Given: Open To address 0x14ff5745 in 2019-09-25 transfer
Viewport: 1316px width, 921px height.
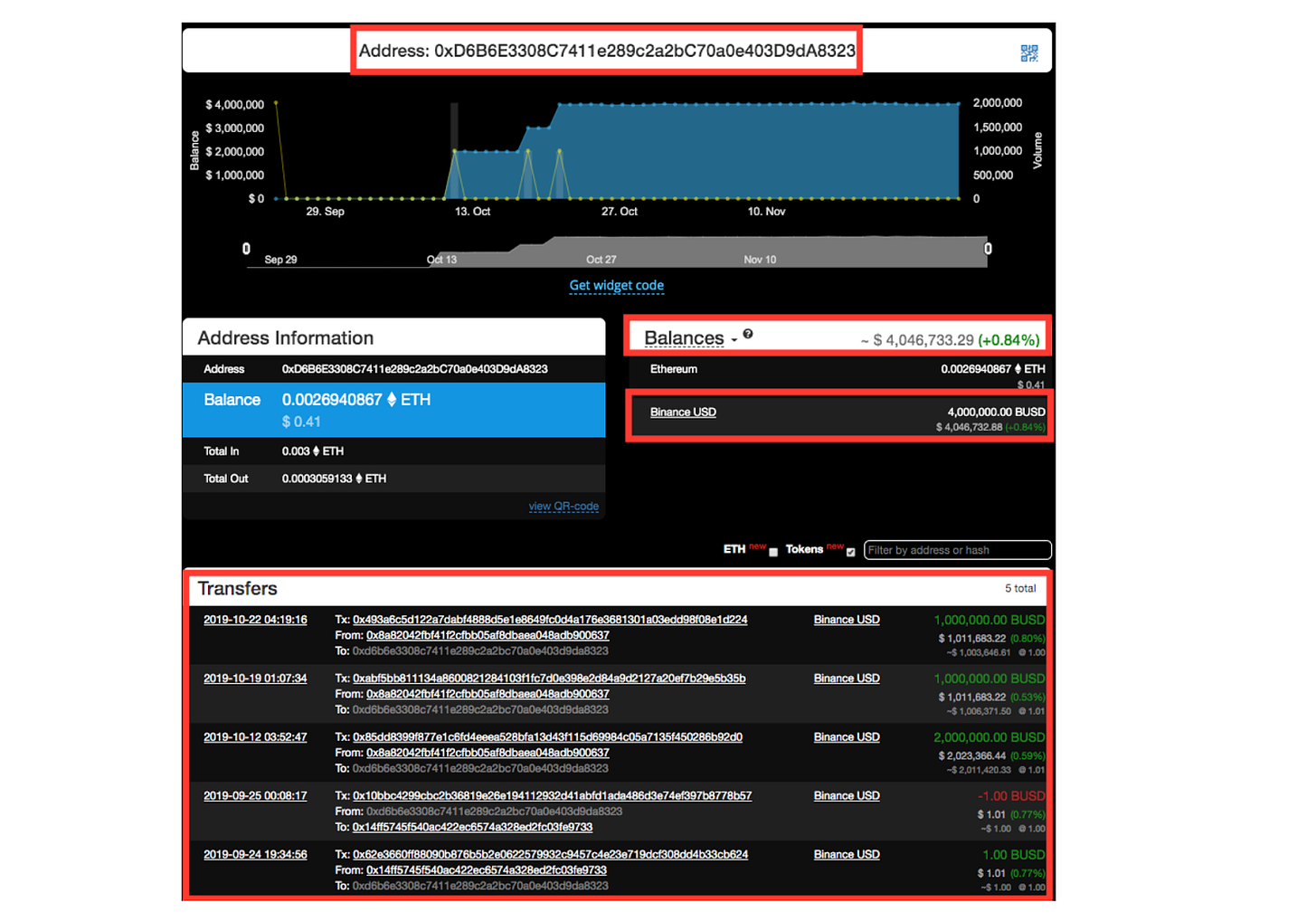Looking at the screenshot, I should pyautogui.click(x=472, y=827).
